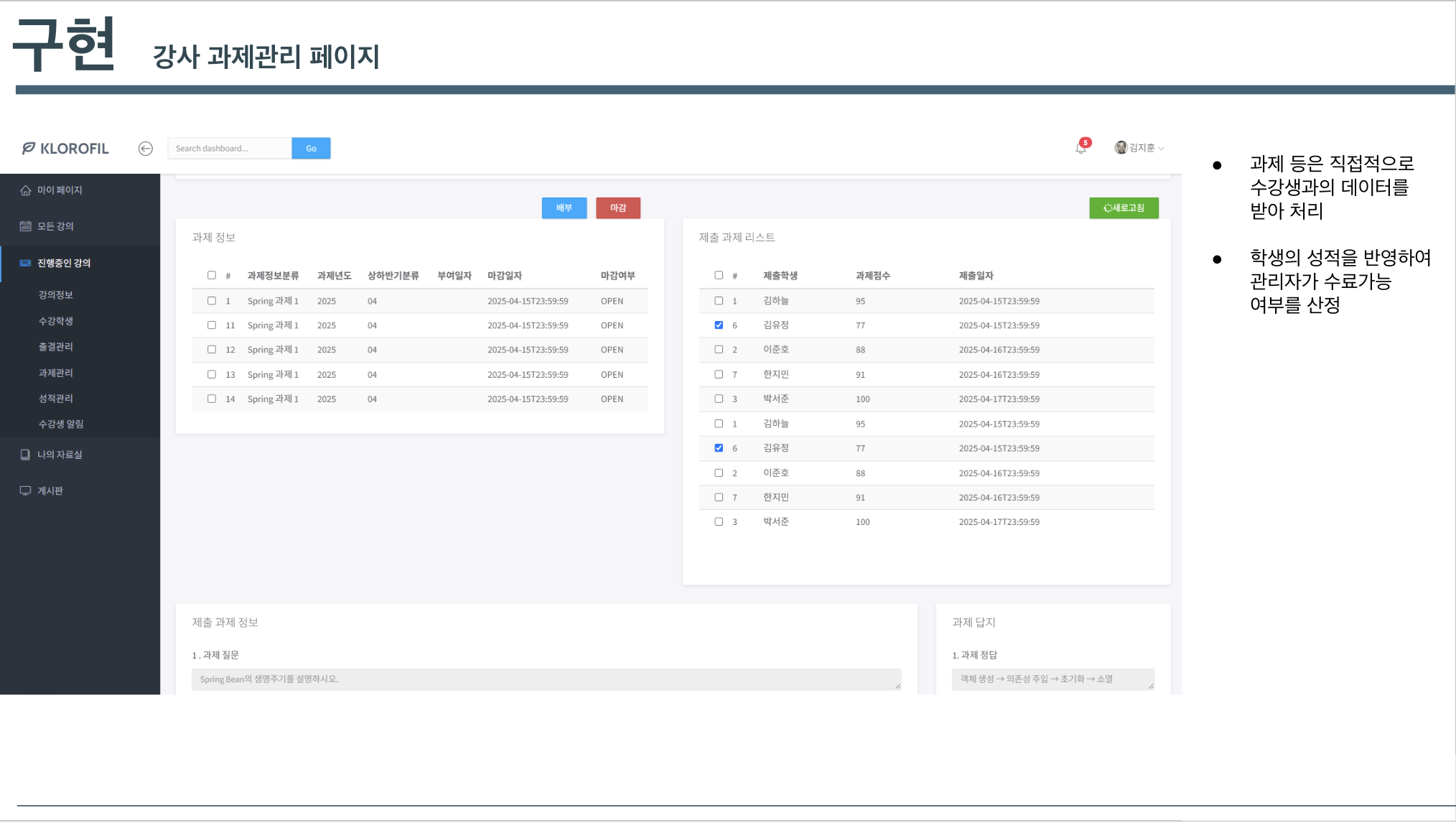Check the checkbox for assignment row 1
Image resolution: width=1456 pixels, height=823 pixels.
click(212, 301)
